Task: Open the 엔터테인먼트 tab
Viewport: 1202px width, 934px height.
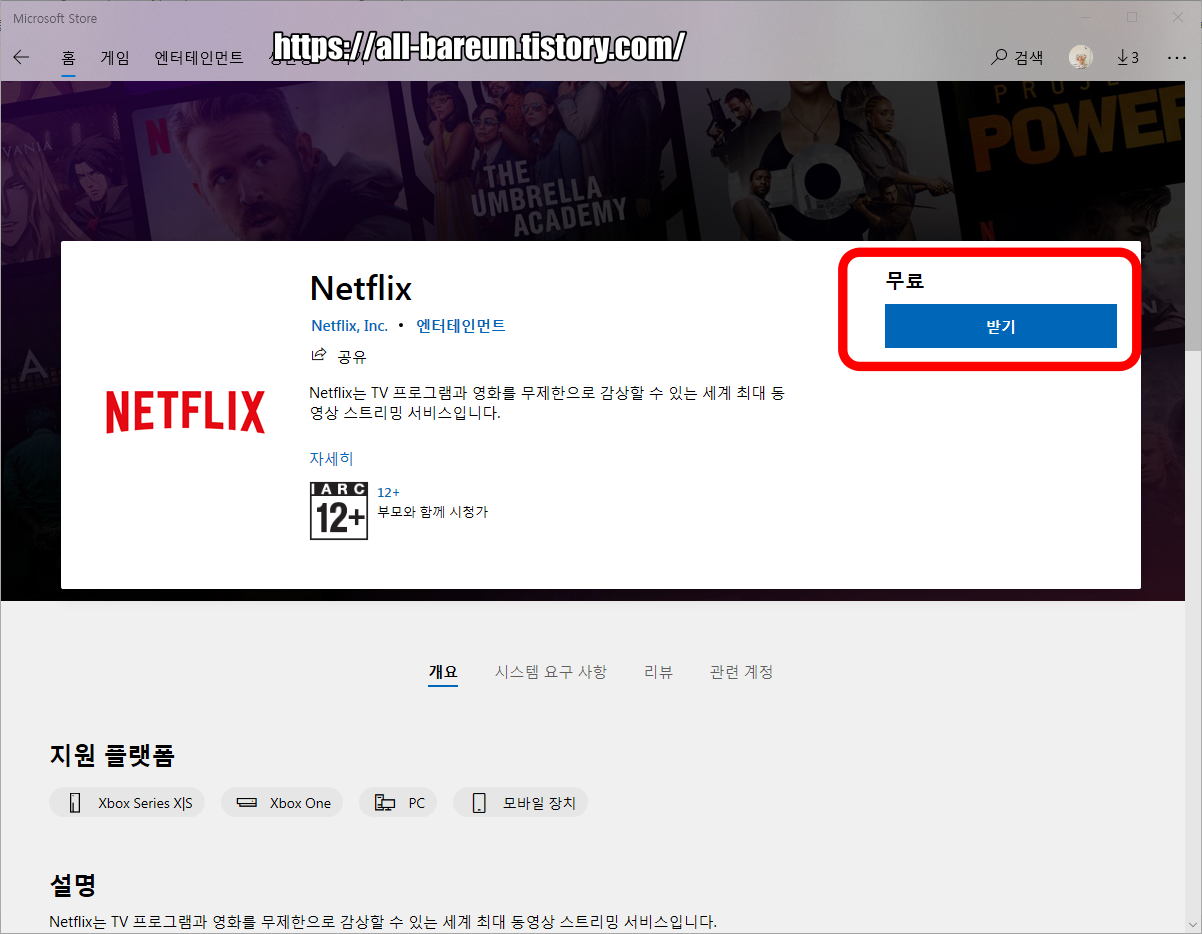Action: 199,57
